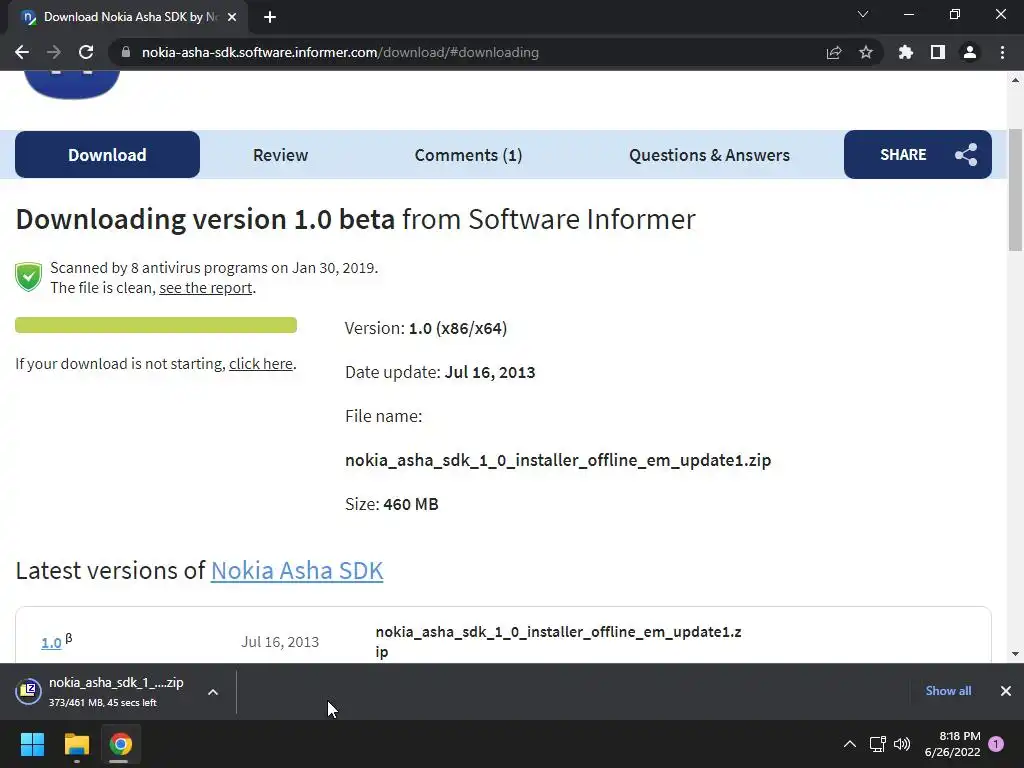Open the clock showing 8:18 PM
Screen dimensions: 1024x768
pos(953,744)
